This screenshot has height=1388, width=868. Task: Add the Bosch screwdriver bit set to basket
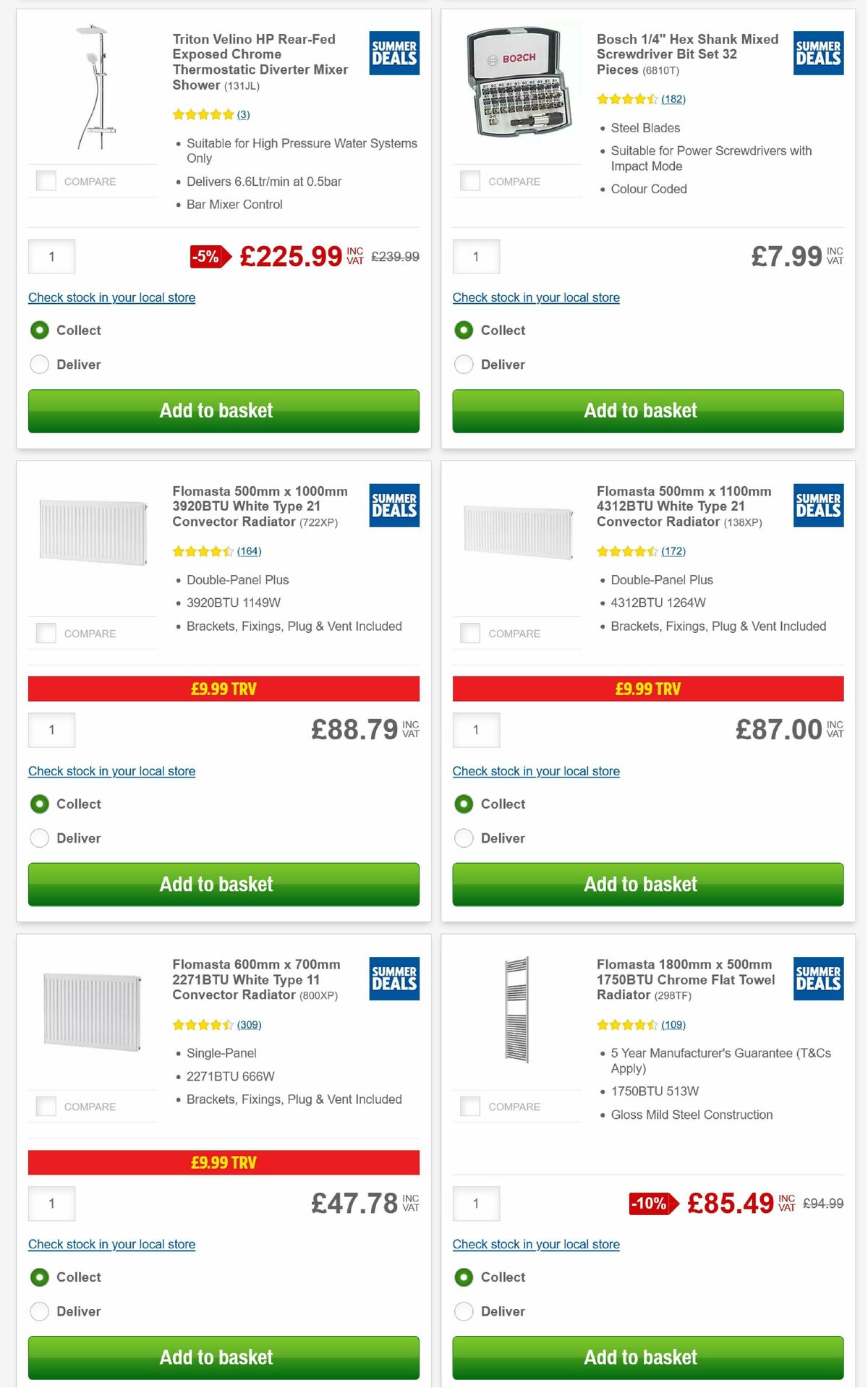647,411
